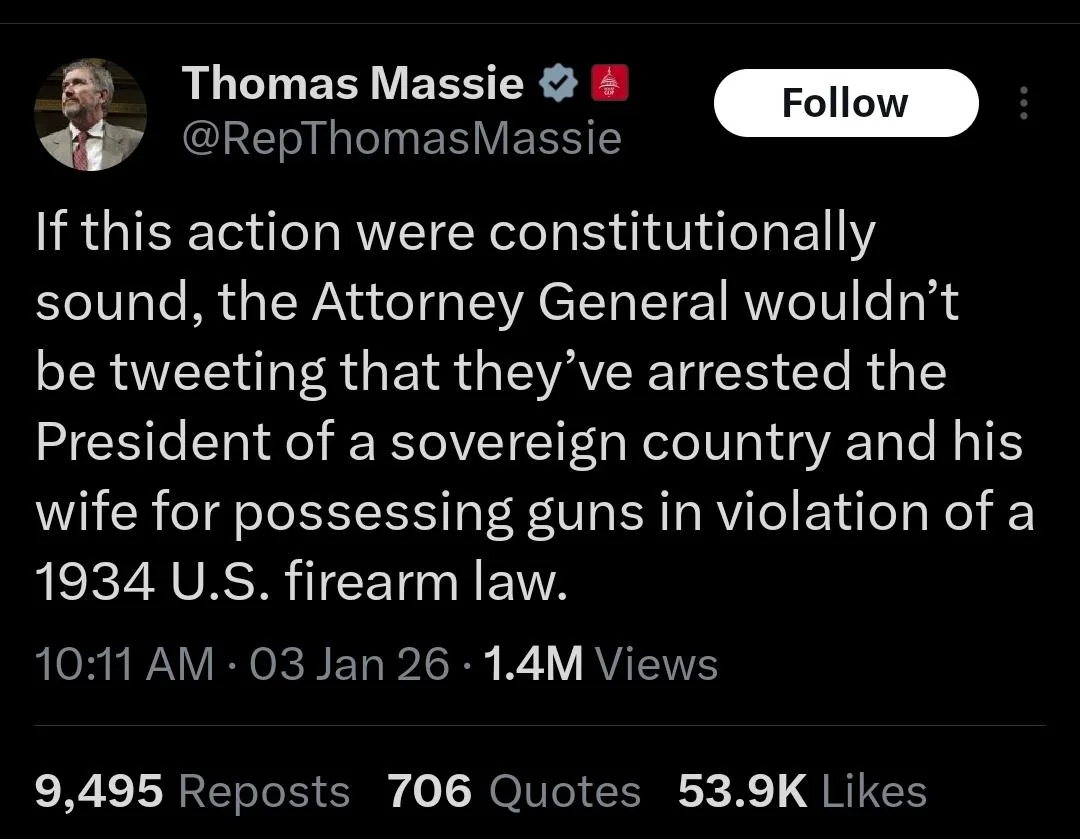Click the 03 Jan 26 date
The image size is (1080, 839).
[350, 664]
